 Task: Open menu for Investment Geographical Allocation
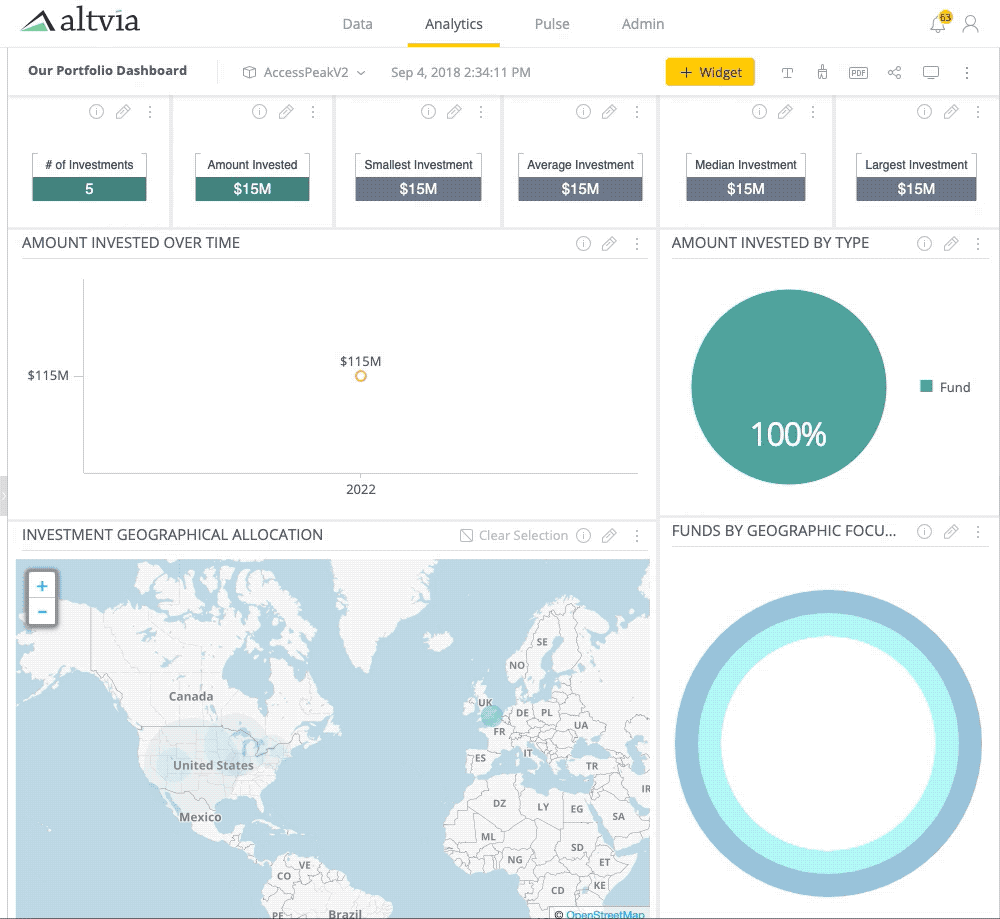click(x=636, y=536)
